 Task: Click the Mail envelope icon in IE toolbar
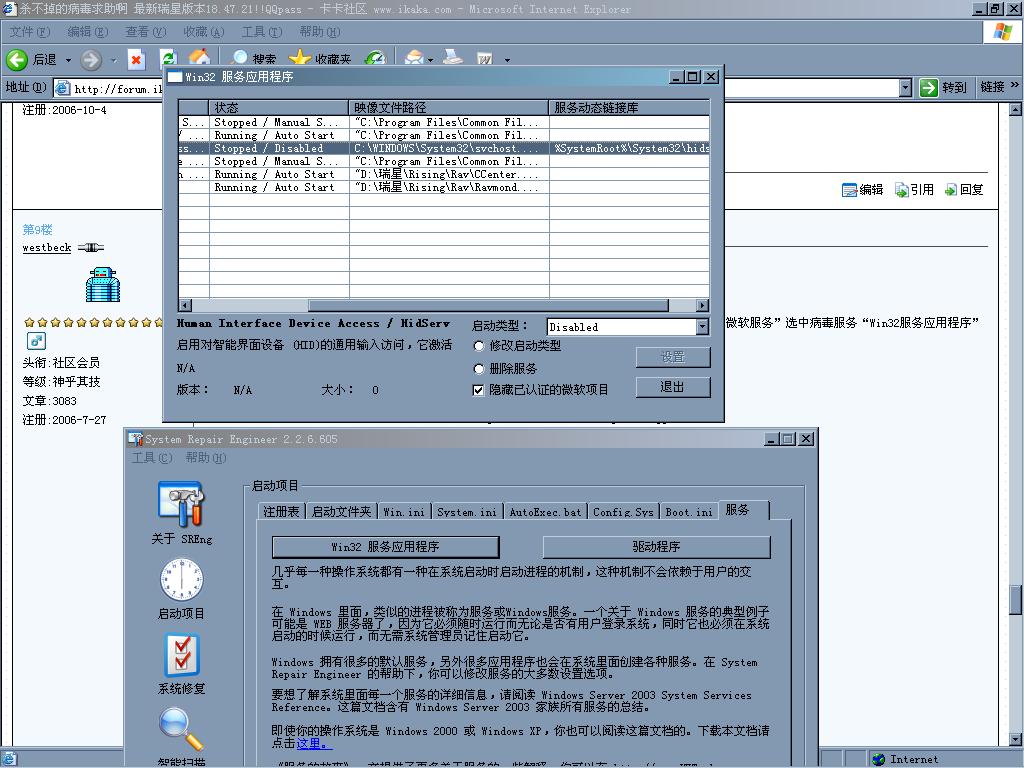pyautogui.click(x=413, y=59)
